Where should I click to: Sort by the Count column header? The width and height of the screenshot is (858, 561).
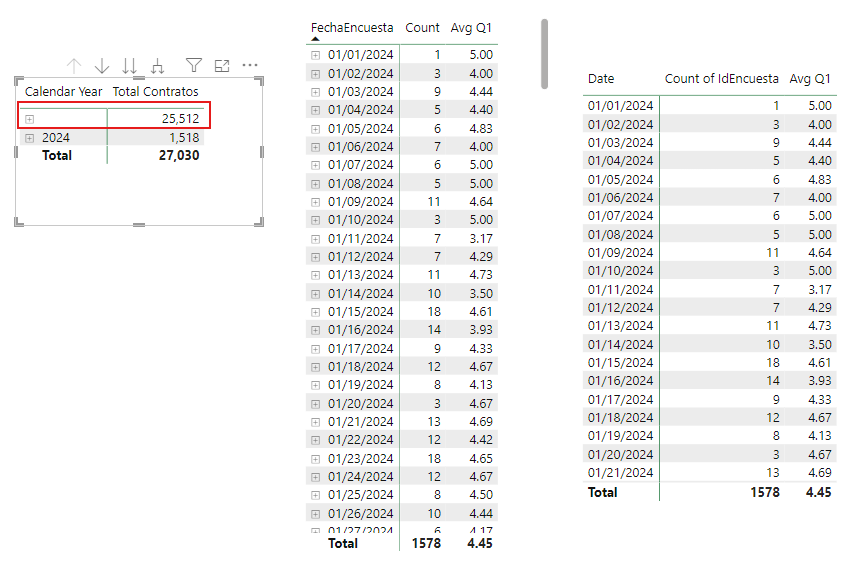click(x=422, y=28)
